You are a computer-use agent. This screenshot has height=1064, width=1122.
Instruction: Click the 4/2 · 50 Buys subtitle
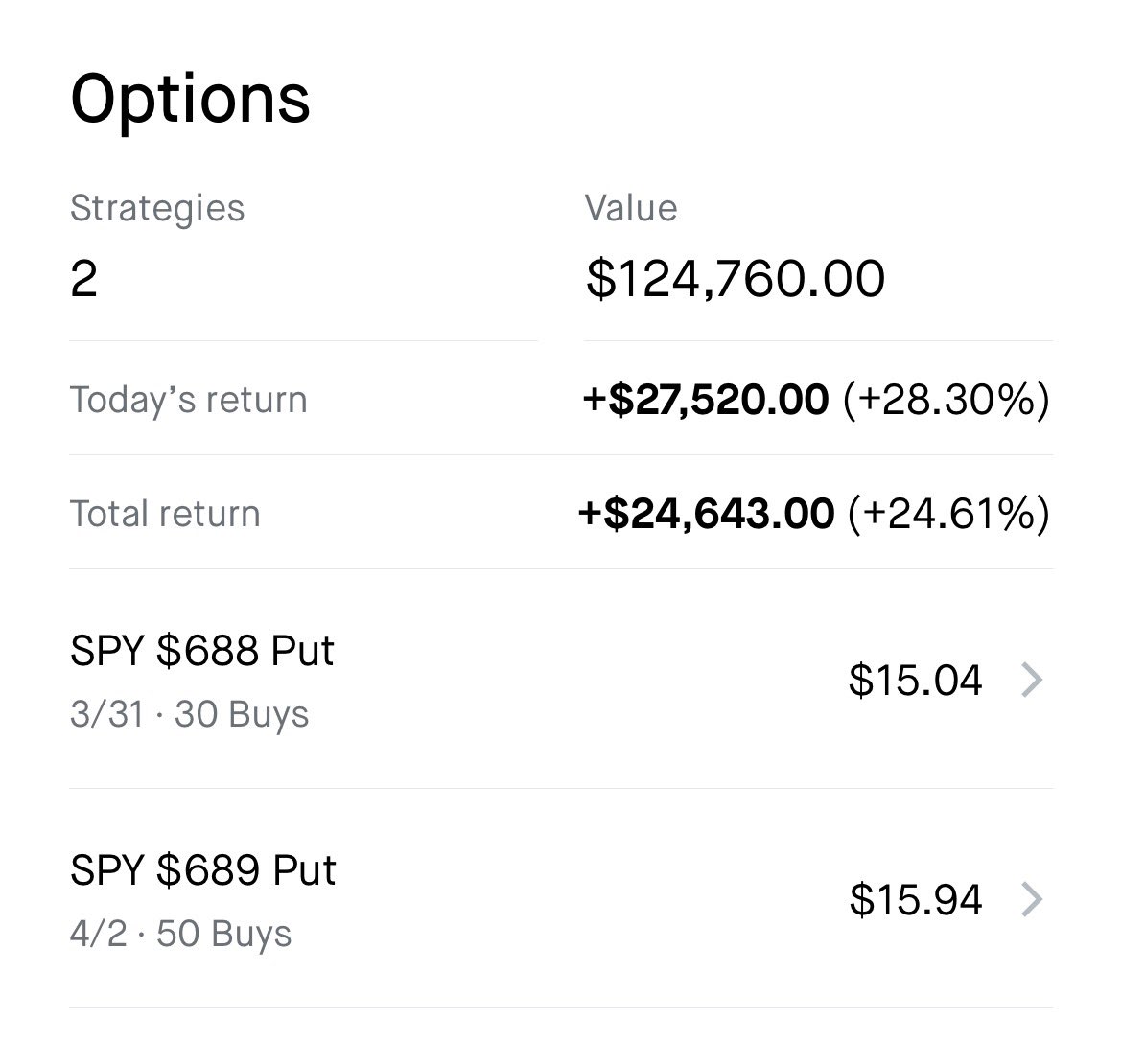tap(180, 935)
